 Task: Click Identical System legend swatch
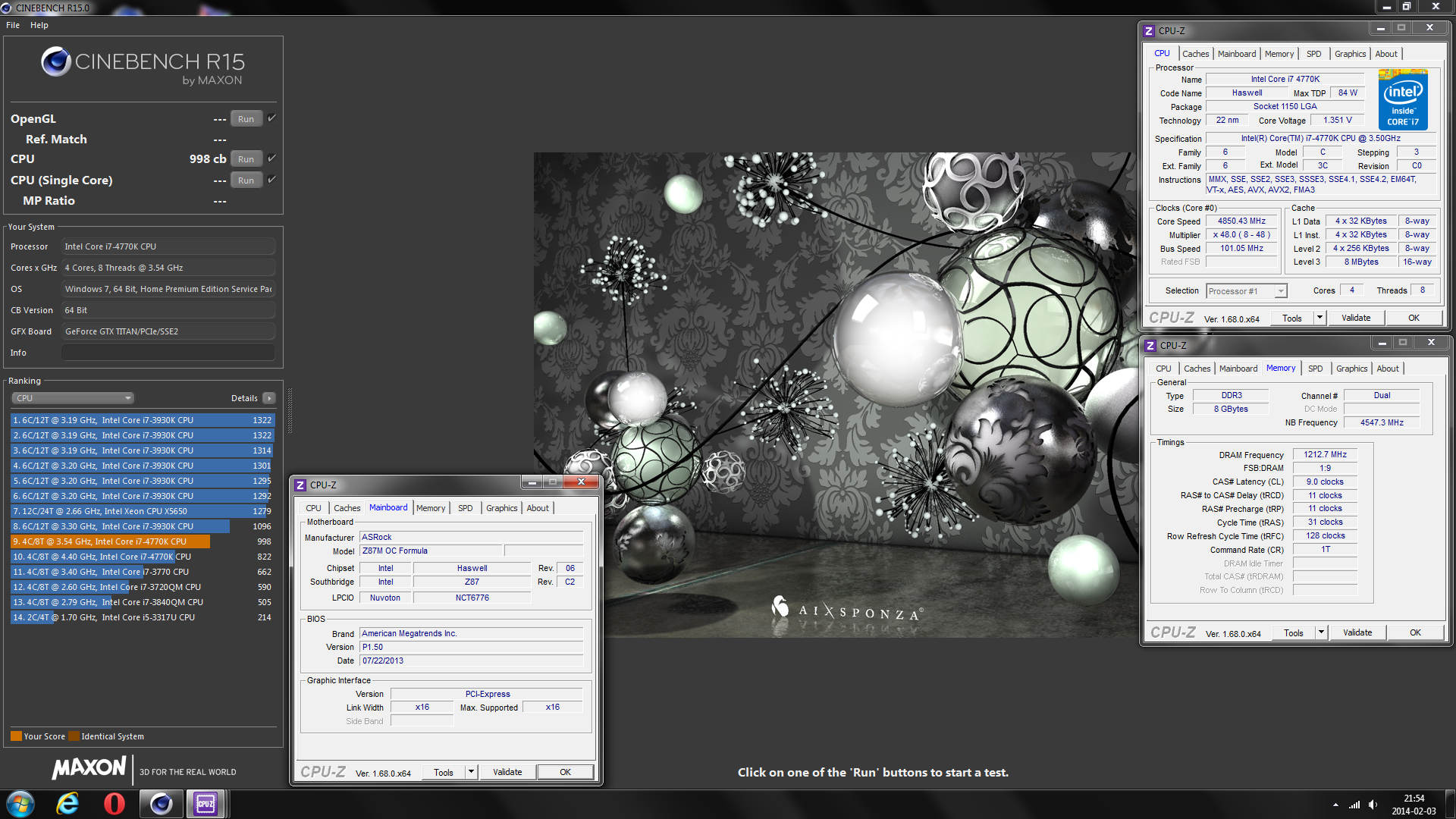coord(74,736)
